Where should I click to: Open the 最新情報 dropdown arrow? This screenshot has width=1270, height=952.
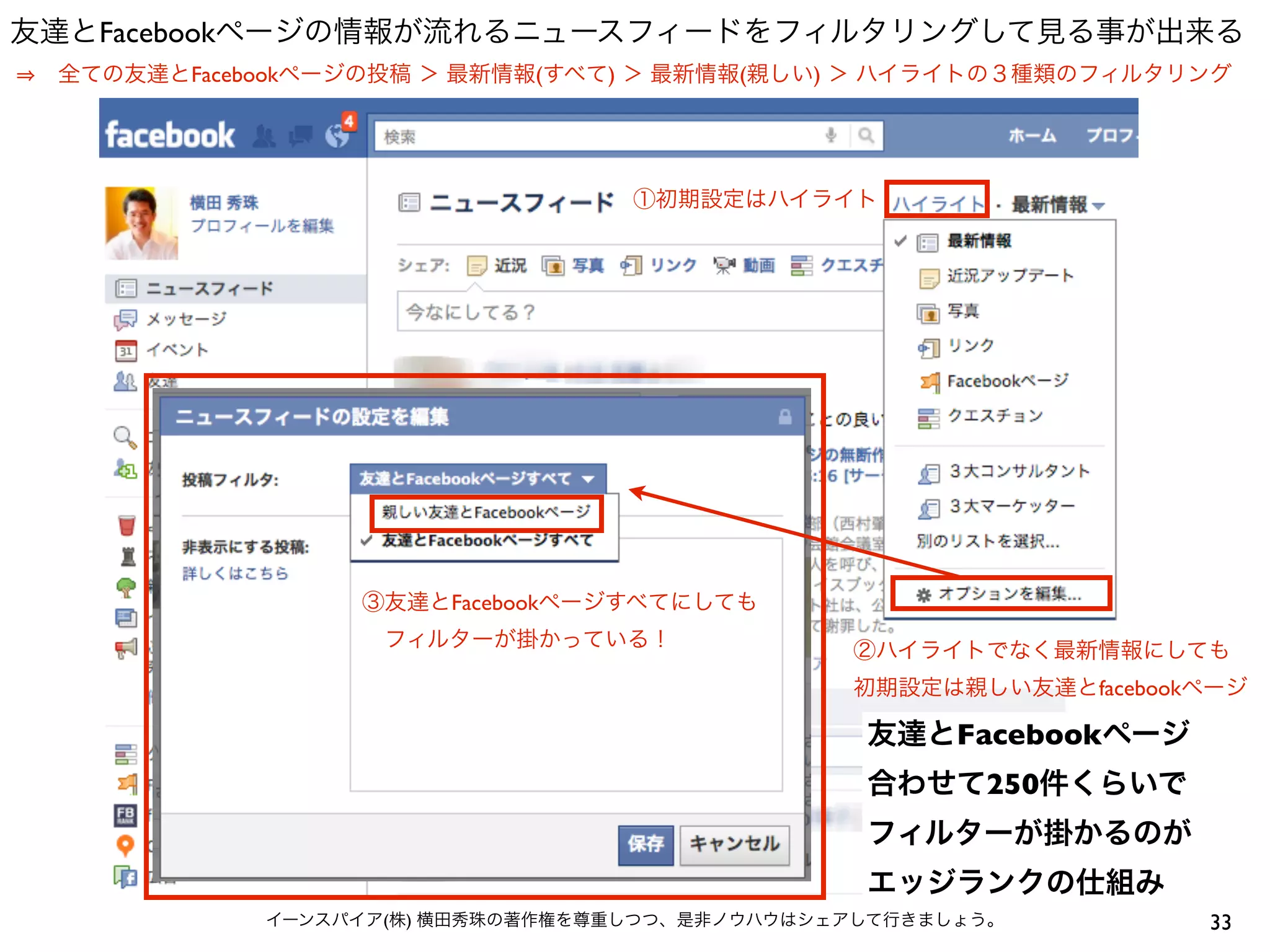pyautogui.click(x=1098, y=206)
